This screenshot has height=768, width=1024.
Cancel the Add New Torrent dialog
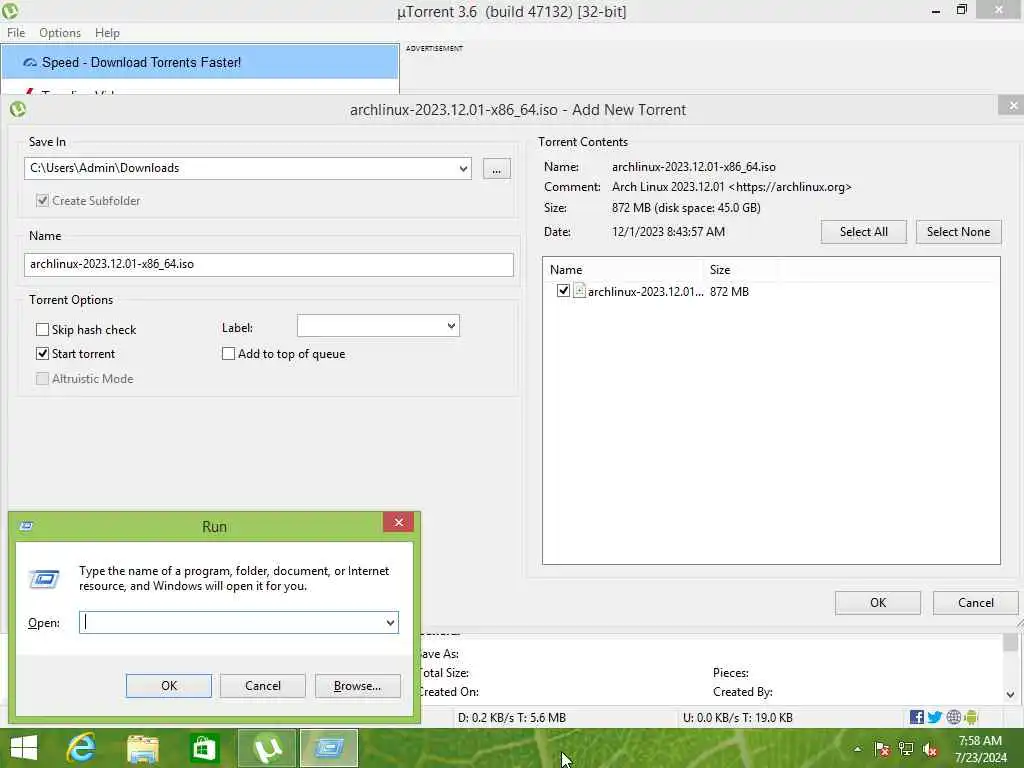click(x=976, y=603)
